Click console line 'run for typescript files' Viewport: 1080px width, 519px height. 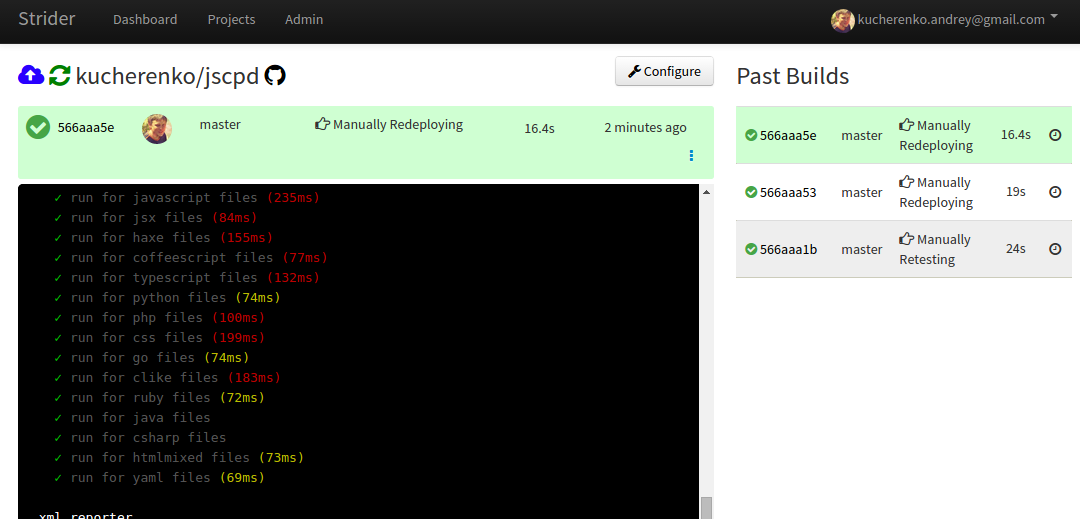[187, 278]
